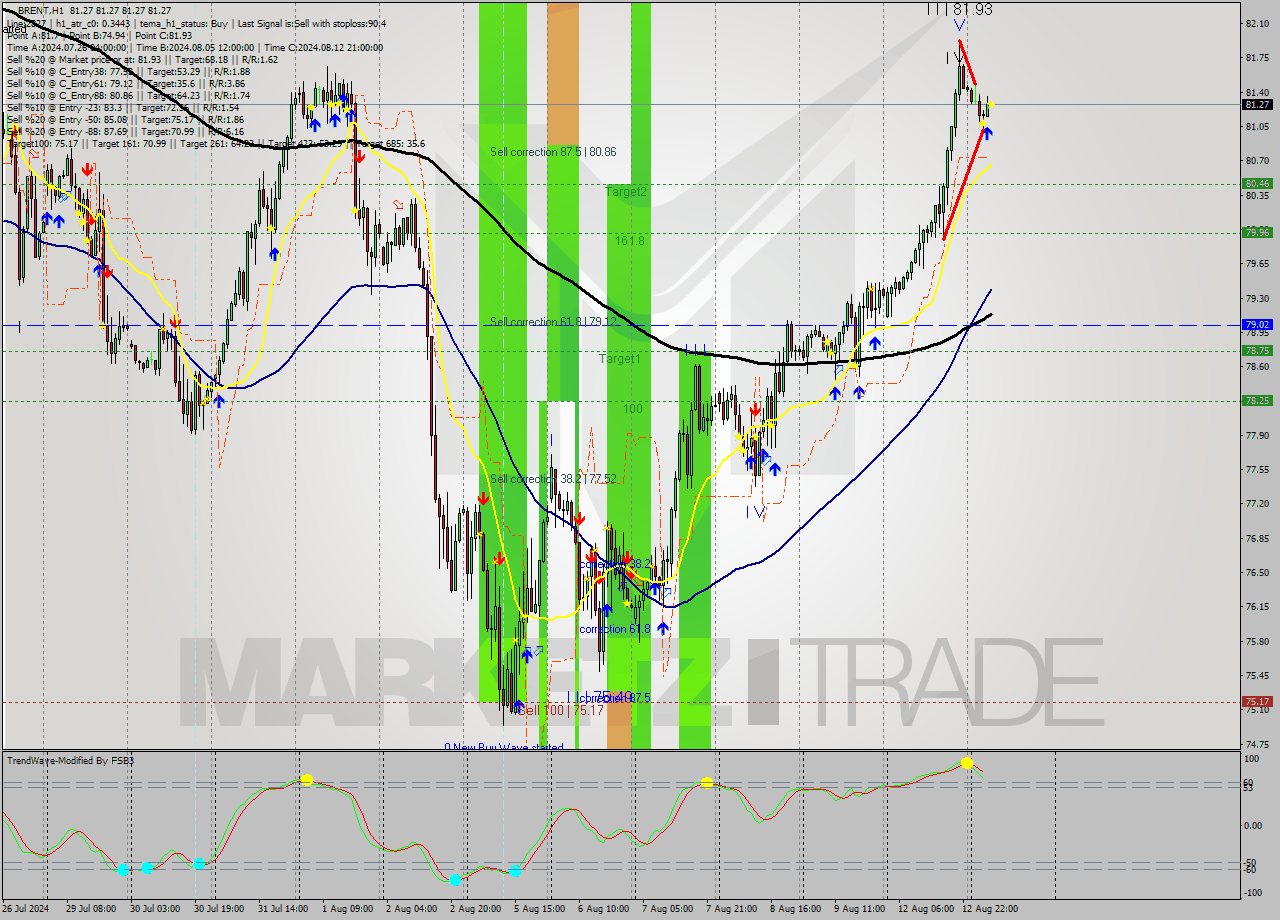Click the 'Sell correction 38.2 | 77.52' label
This screenshot has width=1280, height=920.
point(553,479)
